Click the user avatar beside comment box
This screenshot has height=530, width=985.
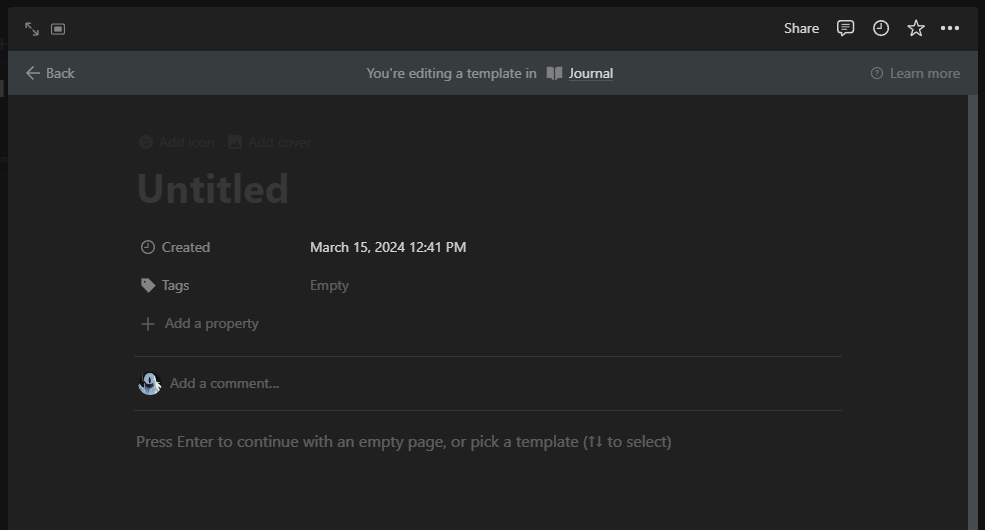pyautogui.click(x=149, y=383)
